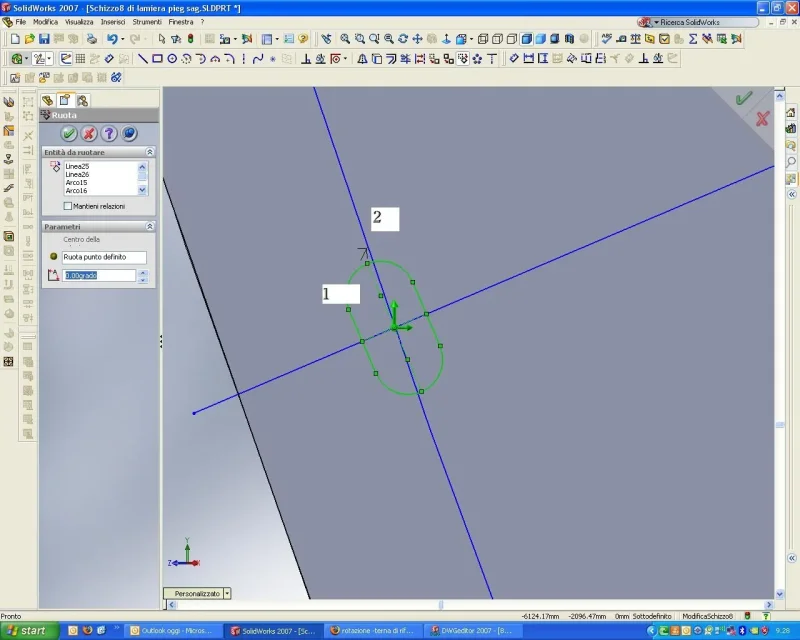Click the horizontal scrollbar right arrow
The height and width of the screenshot is (640, 800).
[769, 605]
